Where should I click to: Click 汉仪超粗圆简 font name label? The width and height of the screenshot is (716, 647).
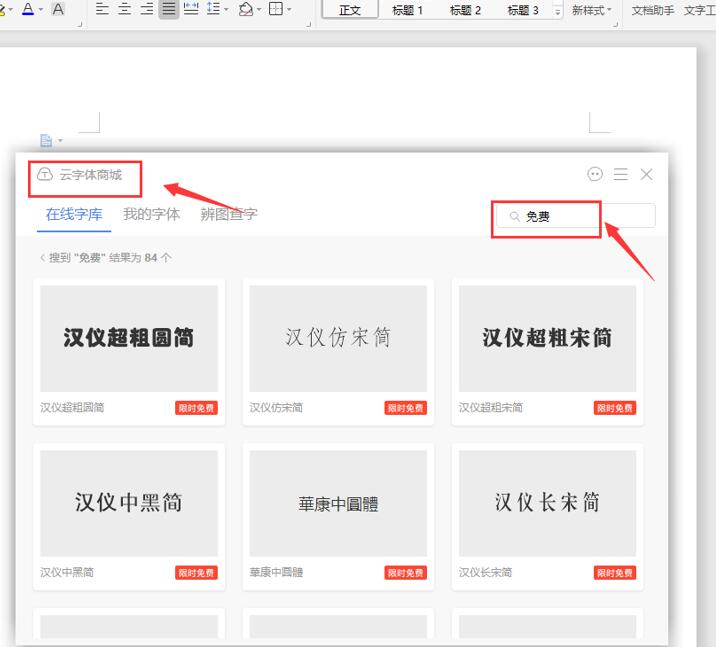(x=72, y=407)
